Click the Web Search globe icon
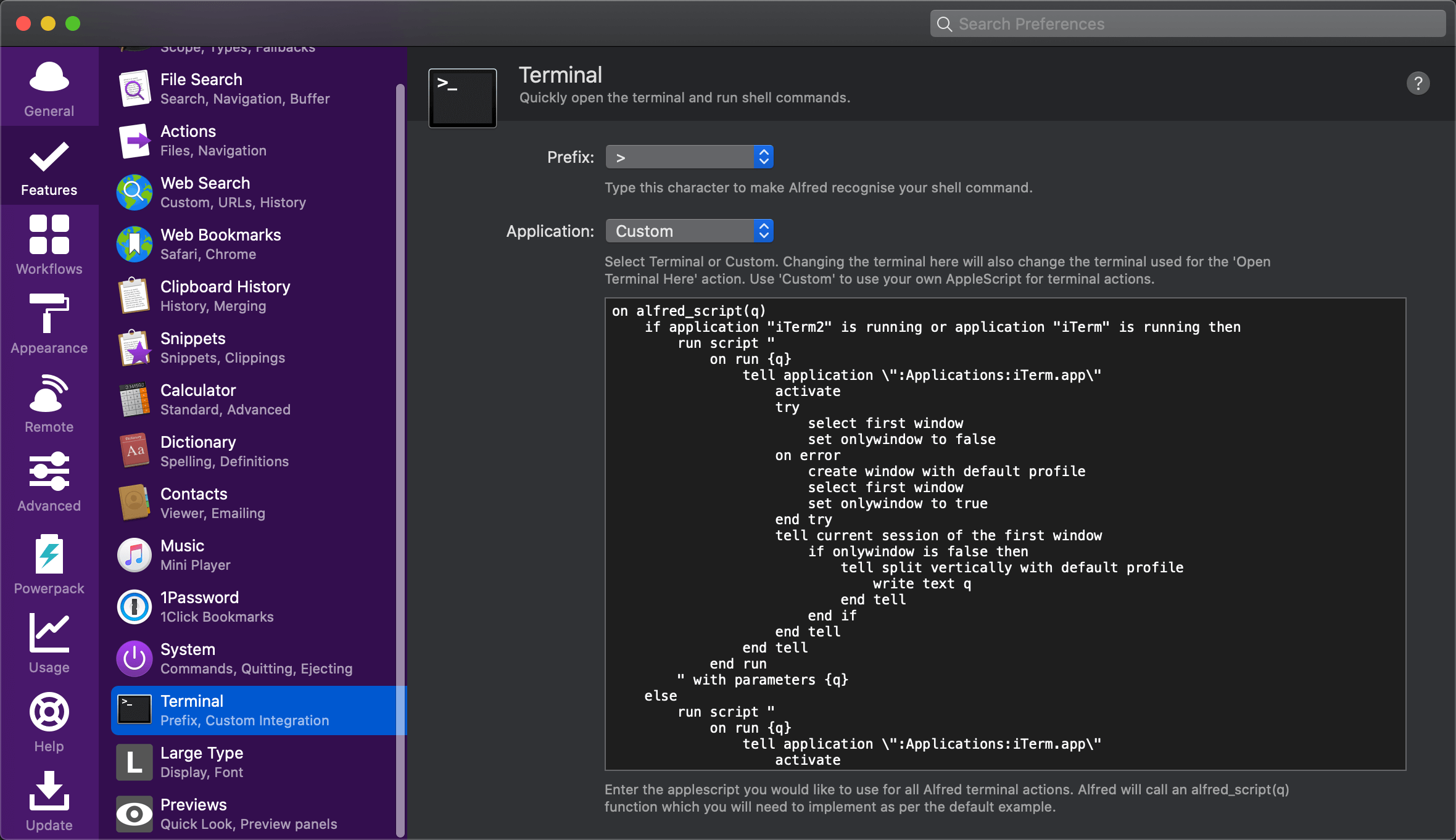 coord(134,192)
